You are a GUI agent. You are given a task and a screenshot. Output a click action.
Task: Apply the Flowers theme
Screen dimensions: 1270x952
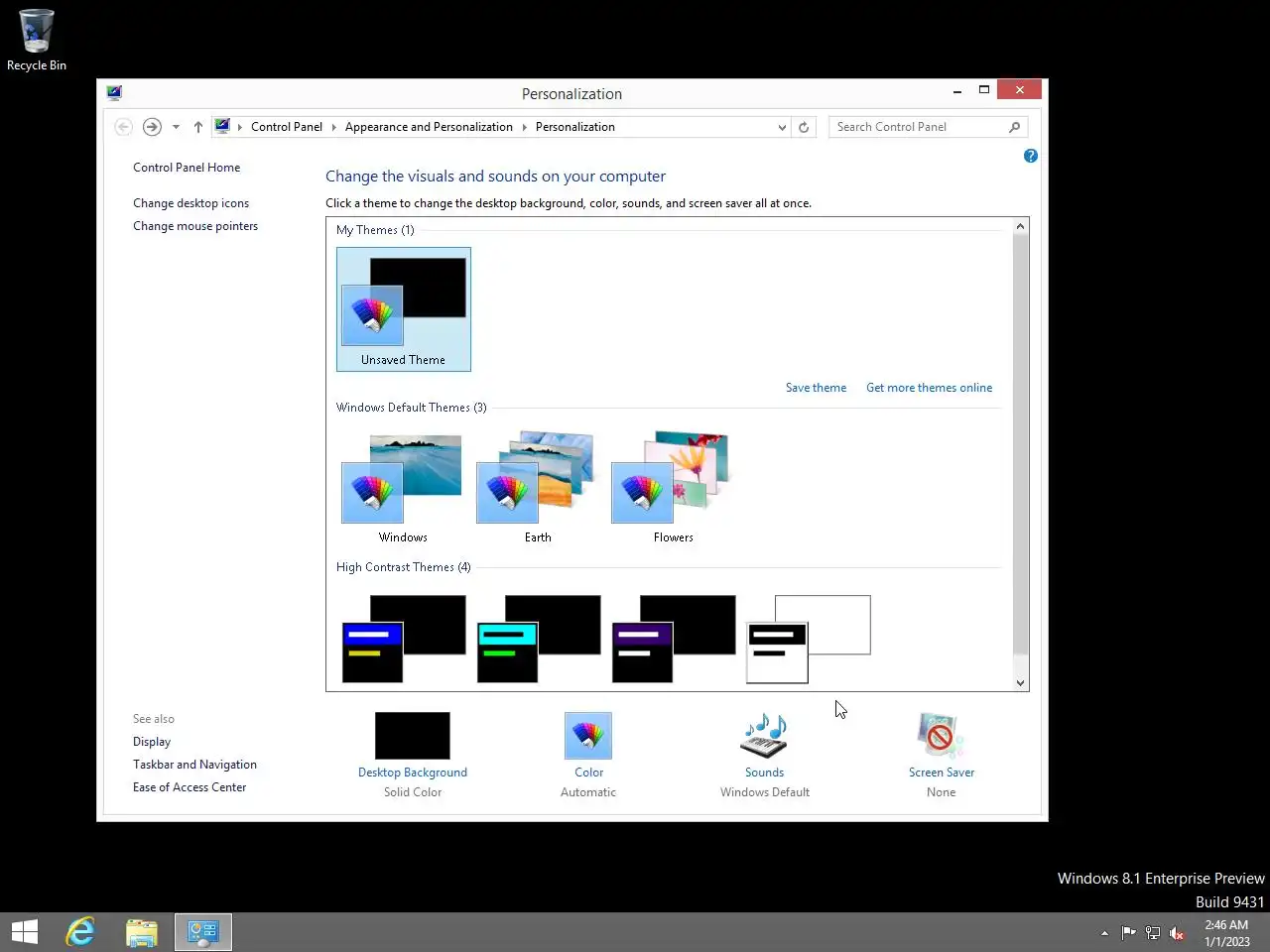point(673,488)
